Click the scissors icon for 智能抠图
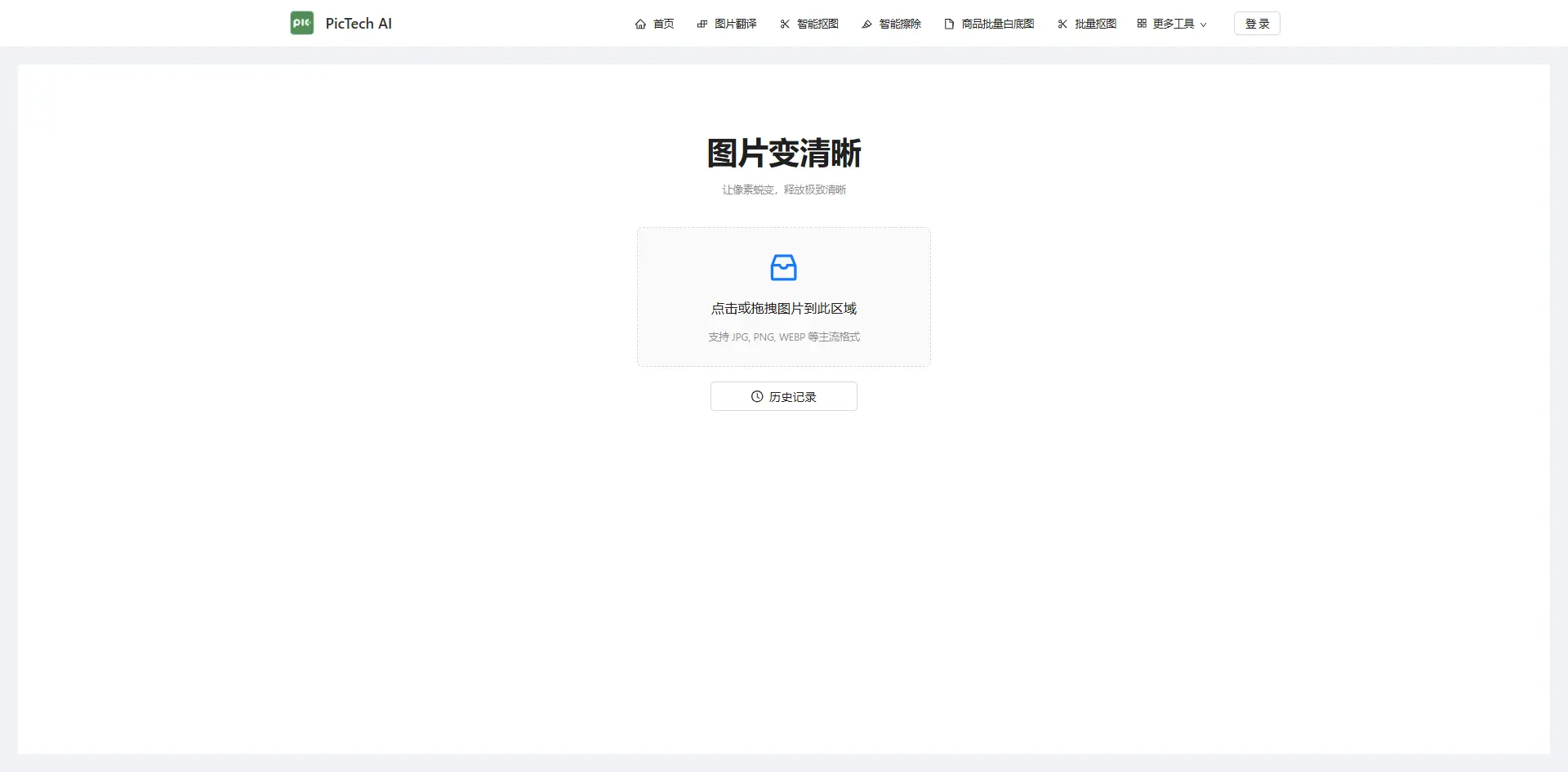The height and width of the screenshot is (772, 1568). click(x=785, y=24)
